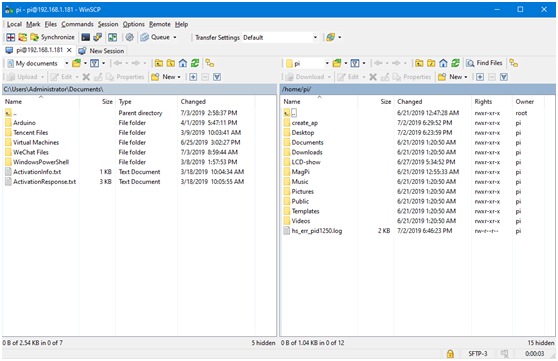Open the My documents drive dropdown

67,63
